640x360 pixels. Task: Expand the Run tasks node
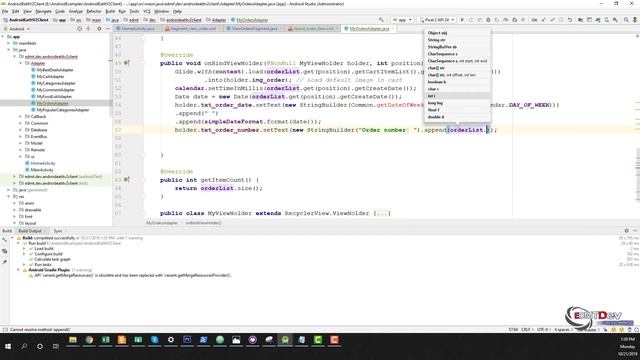[x=24, y=264]
